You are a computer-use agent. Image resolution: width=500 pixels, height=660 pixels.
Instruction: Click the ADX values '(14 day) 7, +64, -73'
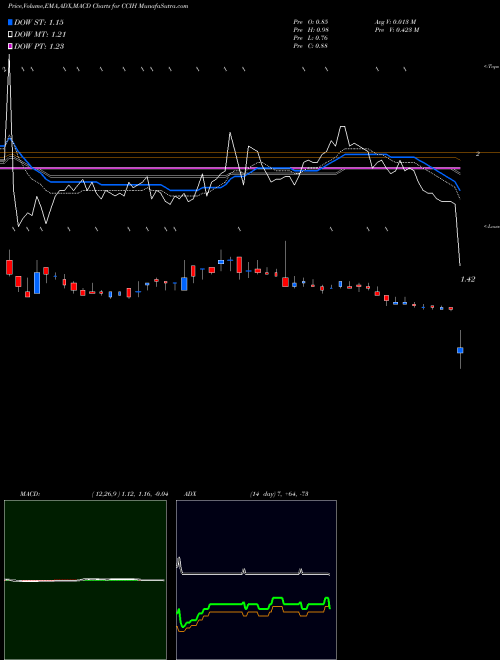tap(279, 494)
